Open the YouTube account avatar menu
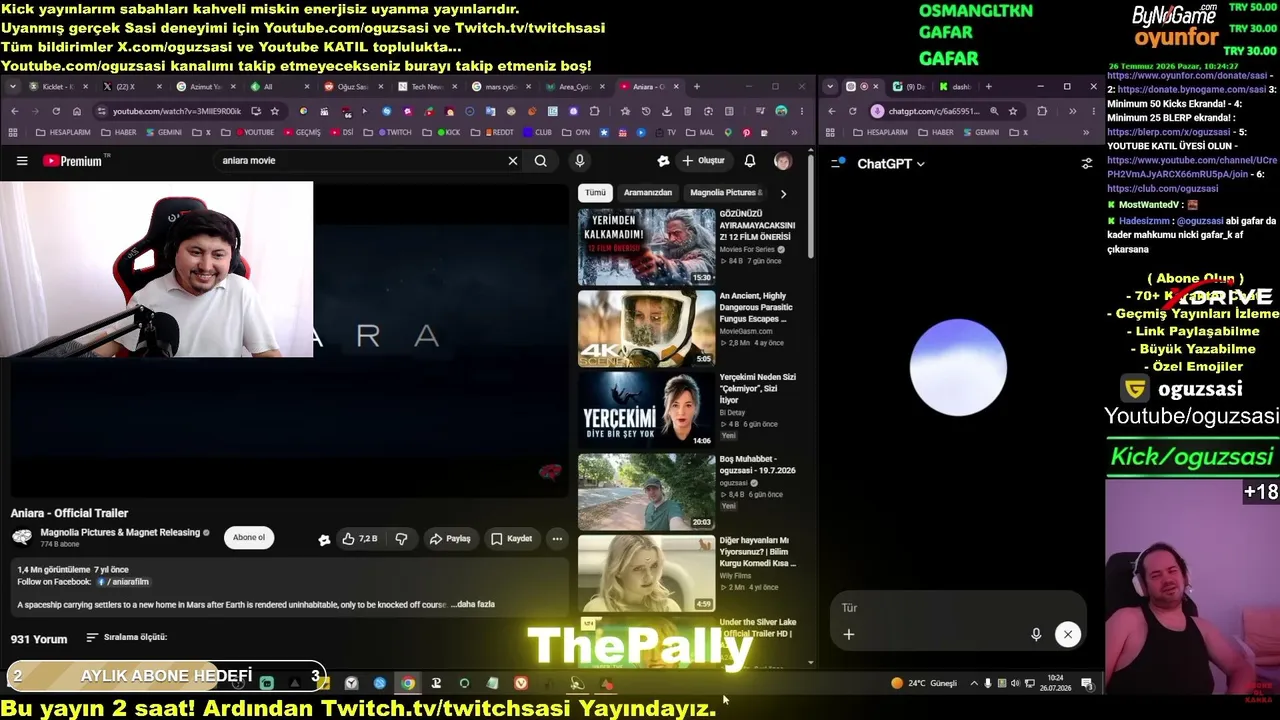This screenshot has width=1280, height=720. click(x=783, y=161)
